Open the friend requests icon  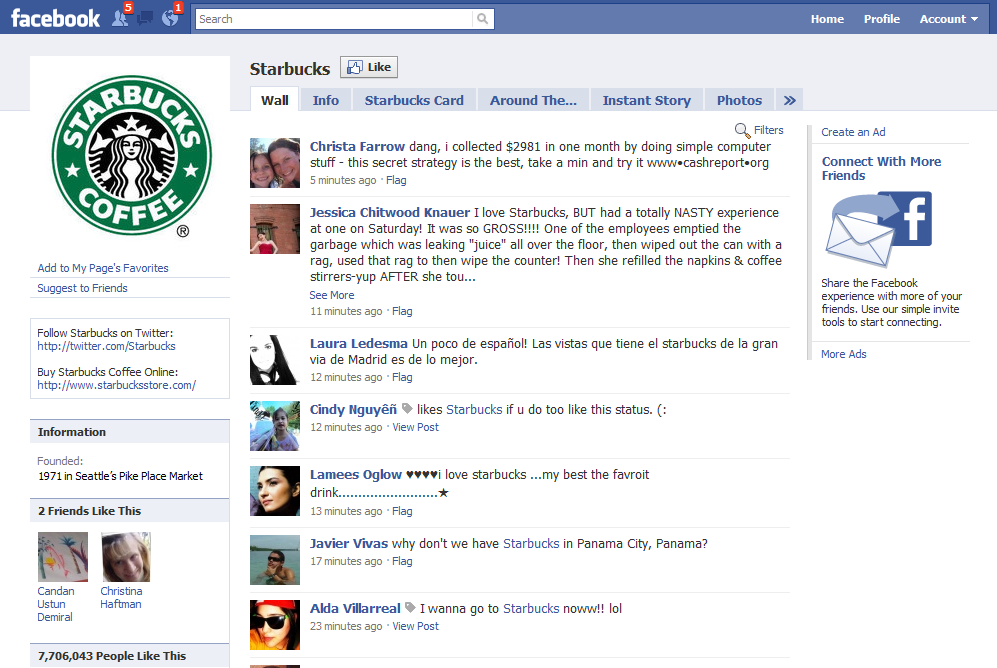[x=119, y=18]
